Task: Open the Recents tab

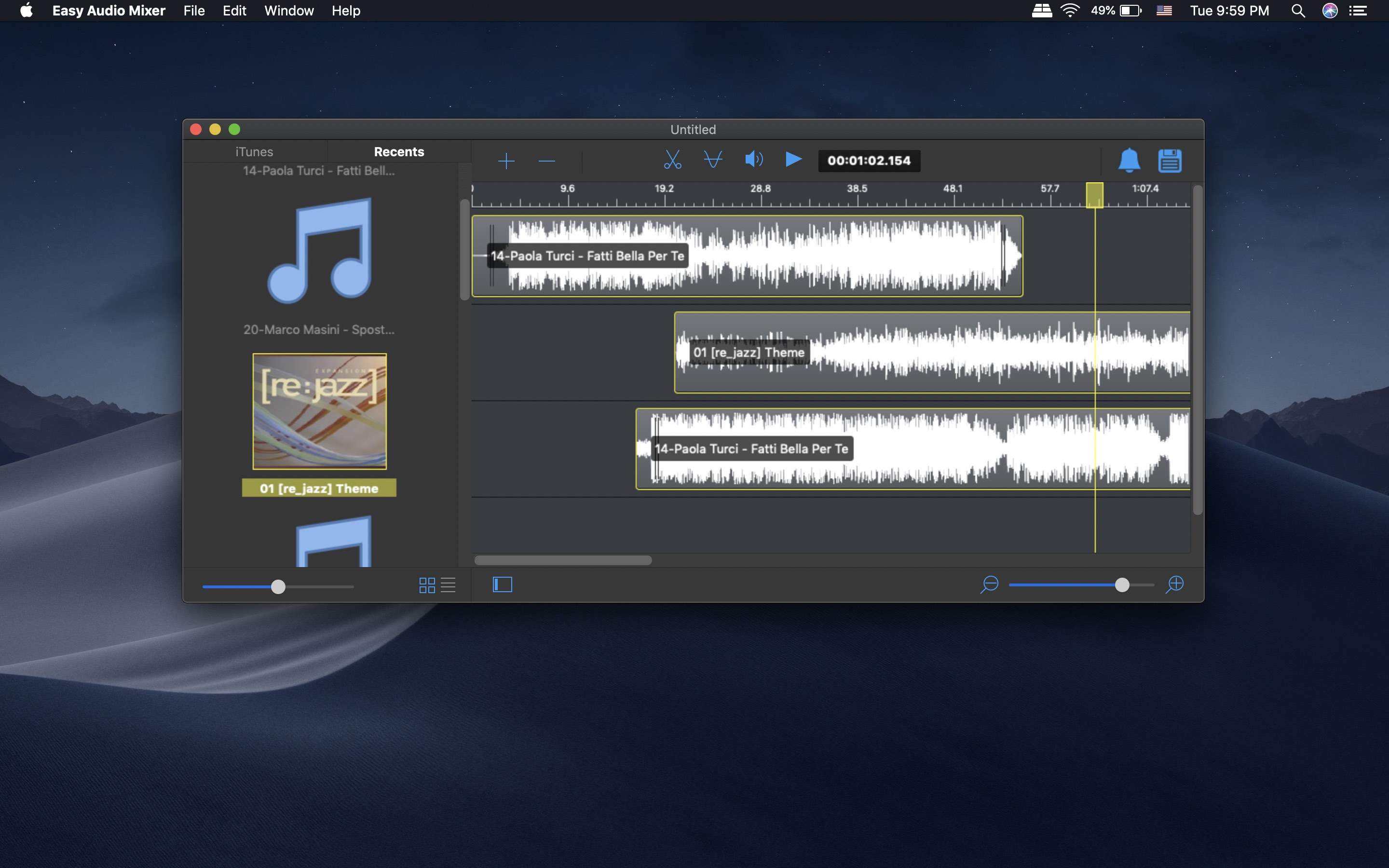Action: pyautogui.click(x=399, y=152)
